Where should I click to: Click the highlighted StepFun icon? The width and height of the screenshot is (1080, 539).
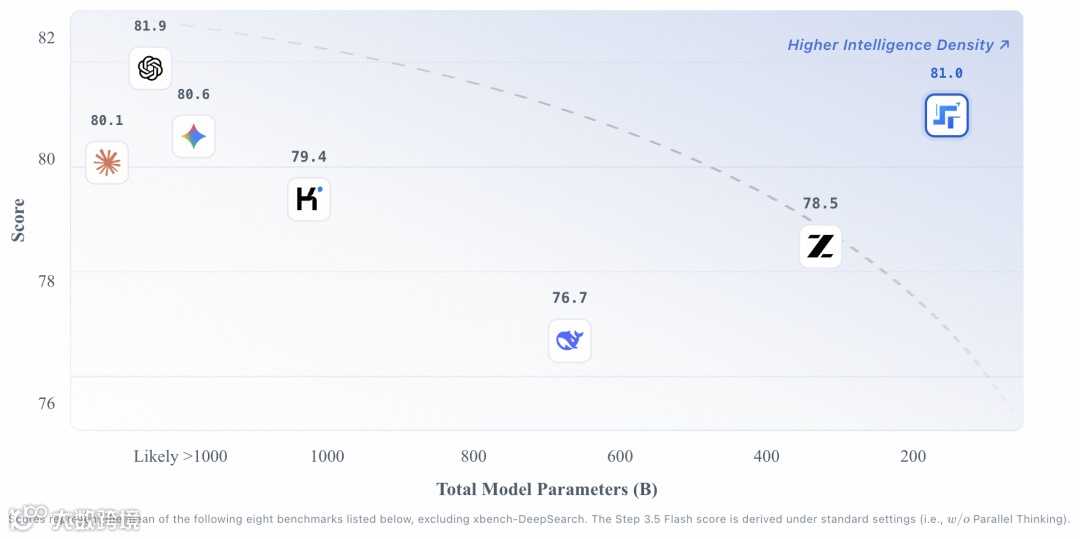click(x=946, y=116)
